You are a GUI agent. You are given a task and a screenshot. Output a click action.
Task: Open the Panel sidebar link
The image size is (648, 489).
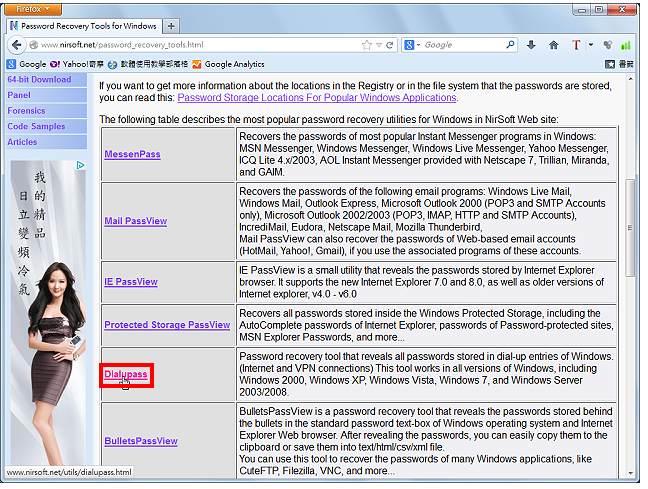click(x=19, y=95)
